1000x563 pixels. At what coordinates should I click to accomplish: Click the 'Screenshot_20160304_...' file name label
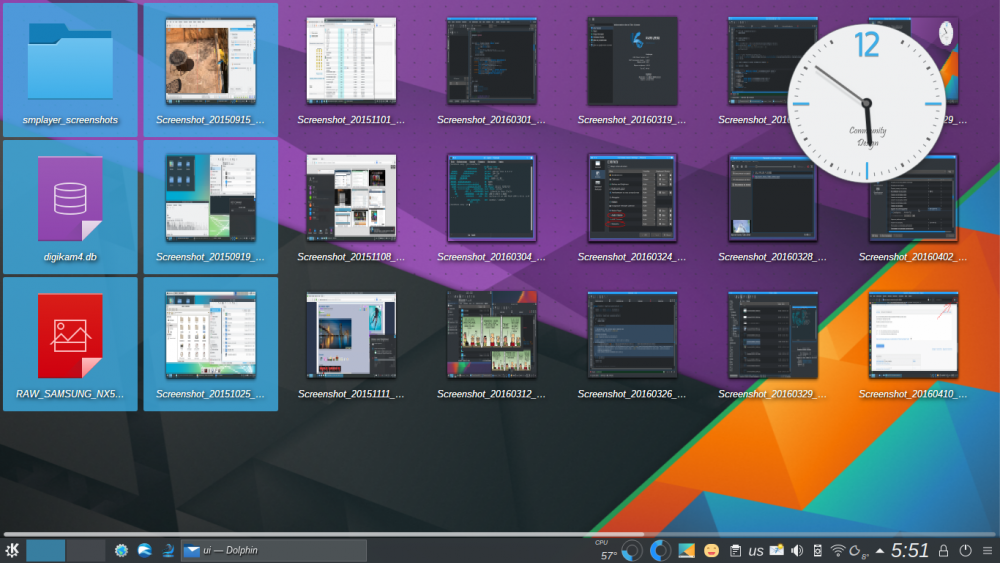click(x=491, y=257)
